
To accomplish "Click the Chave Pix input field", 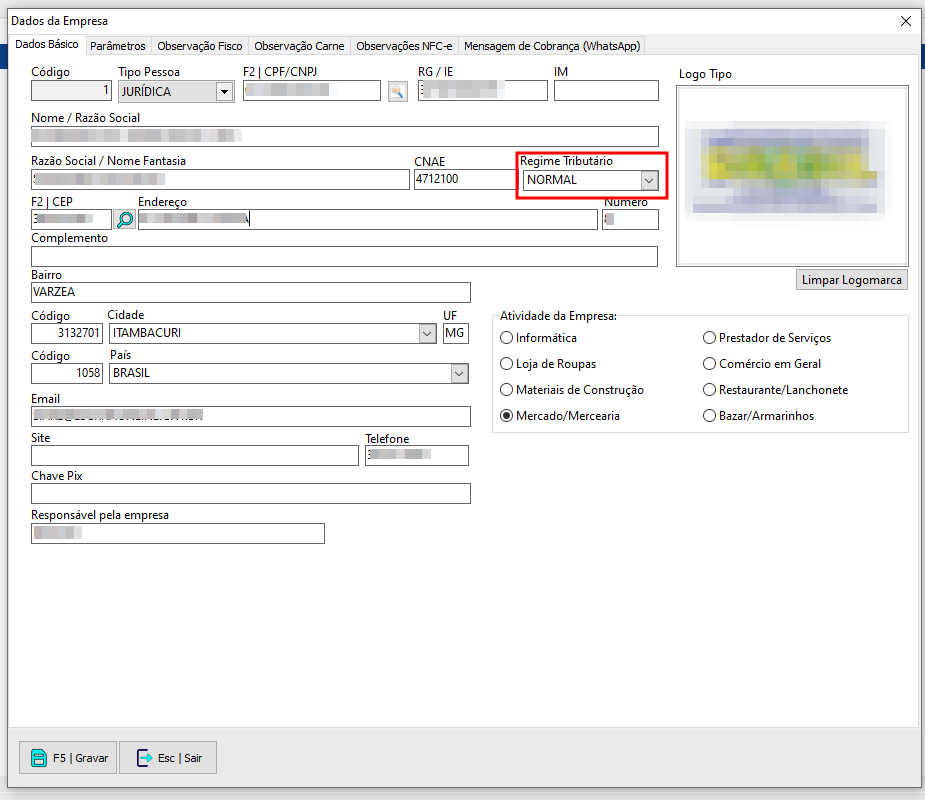I will [250, 493].
